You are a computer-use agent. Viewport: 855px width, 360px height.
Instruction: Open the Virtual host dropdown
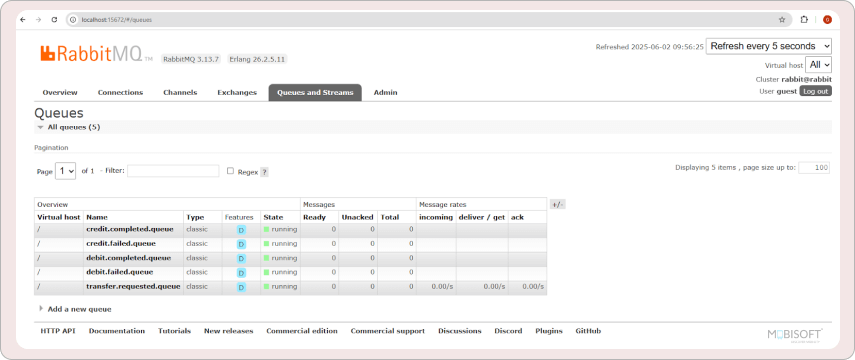tap(818, 65)
